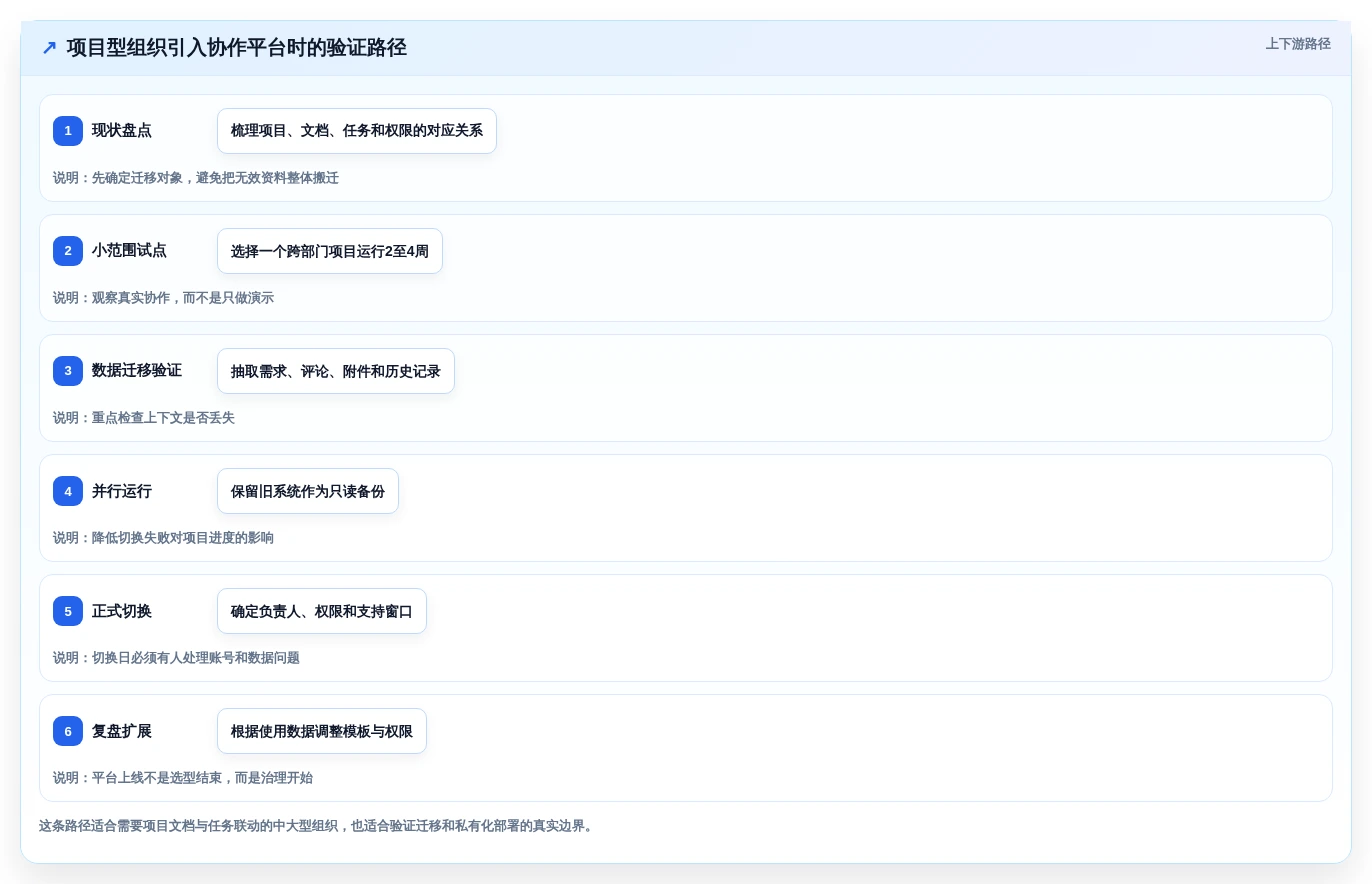The image size is (1372, 884).
Task: Click the 保留旧系统作为只读备份 chip
Action: [308, 491]
